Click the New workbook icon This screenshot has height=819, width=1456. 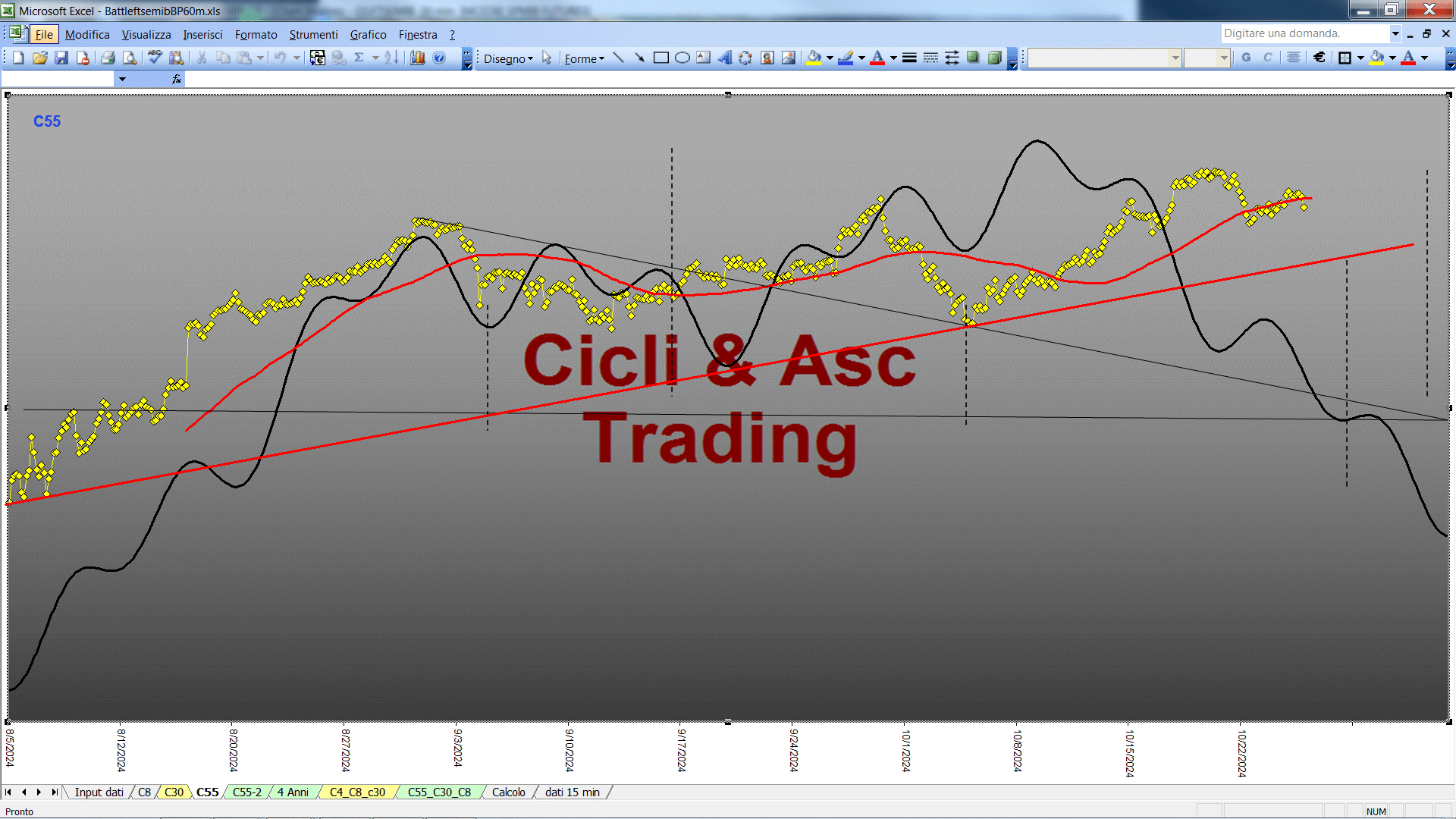(x=19, y=58)
